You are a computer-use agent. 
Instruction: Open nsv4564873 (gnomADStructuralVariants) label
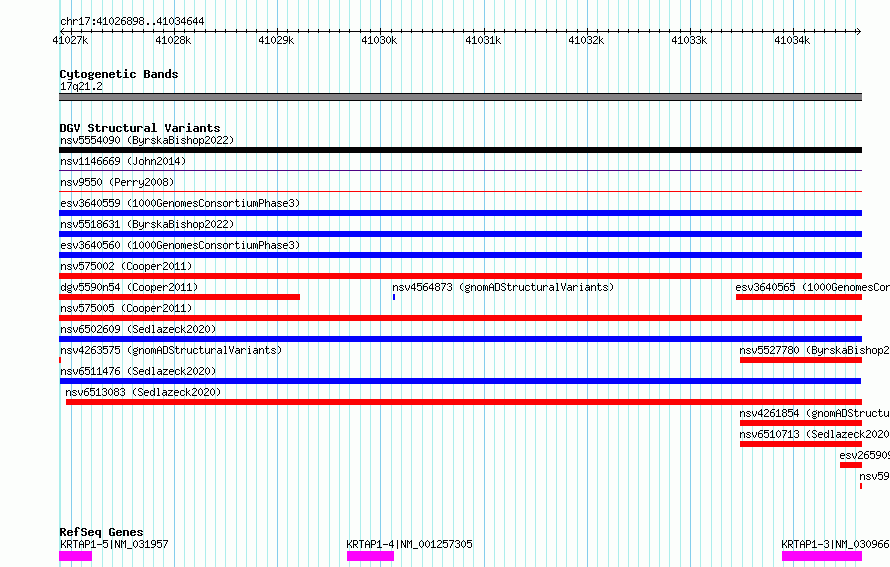pos(503,287)
